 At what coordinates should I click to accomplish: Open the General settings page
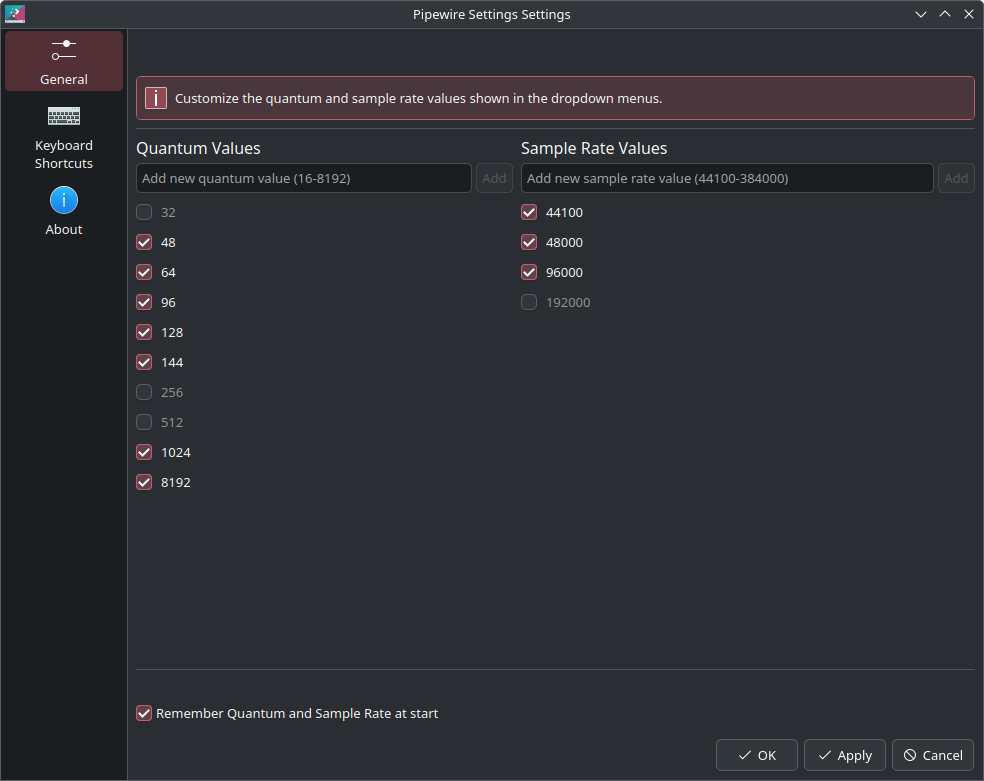[x=63, y=61]
